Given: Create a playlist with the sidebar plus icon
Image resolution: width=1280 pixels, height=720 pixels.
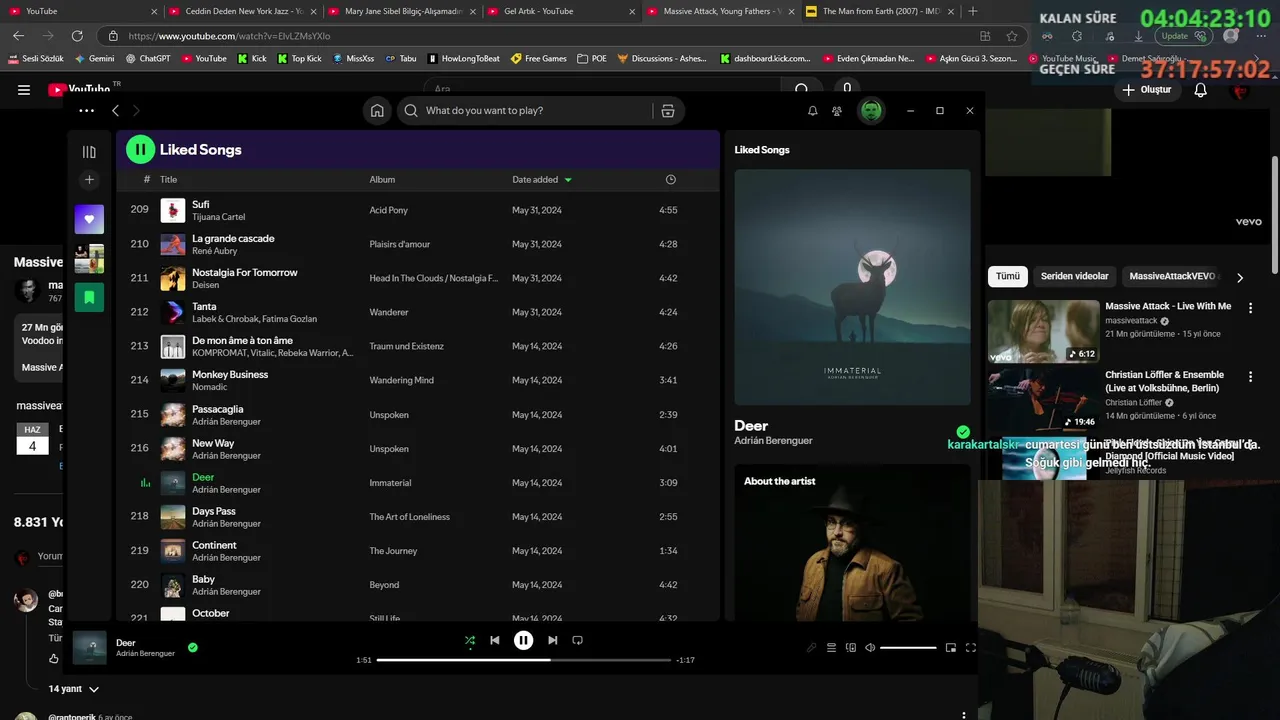Looking at the screenshot, I should (x=89, y=180).
